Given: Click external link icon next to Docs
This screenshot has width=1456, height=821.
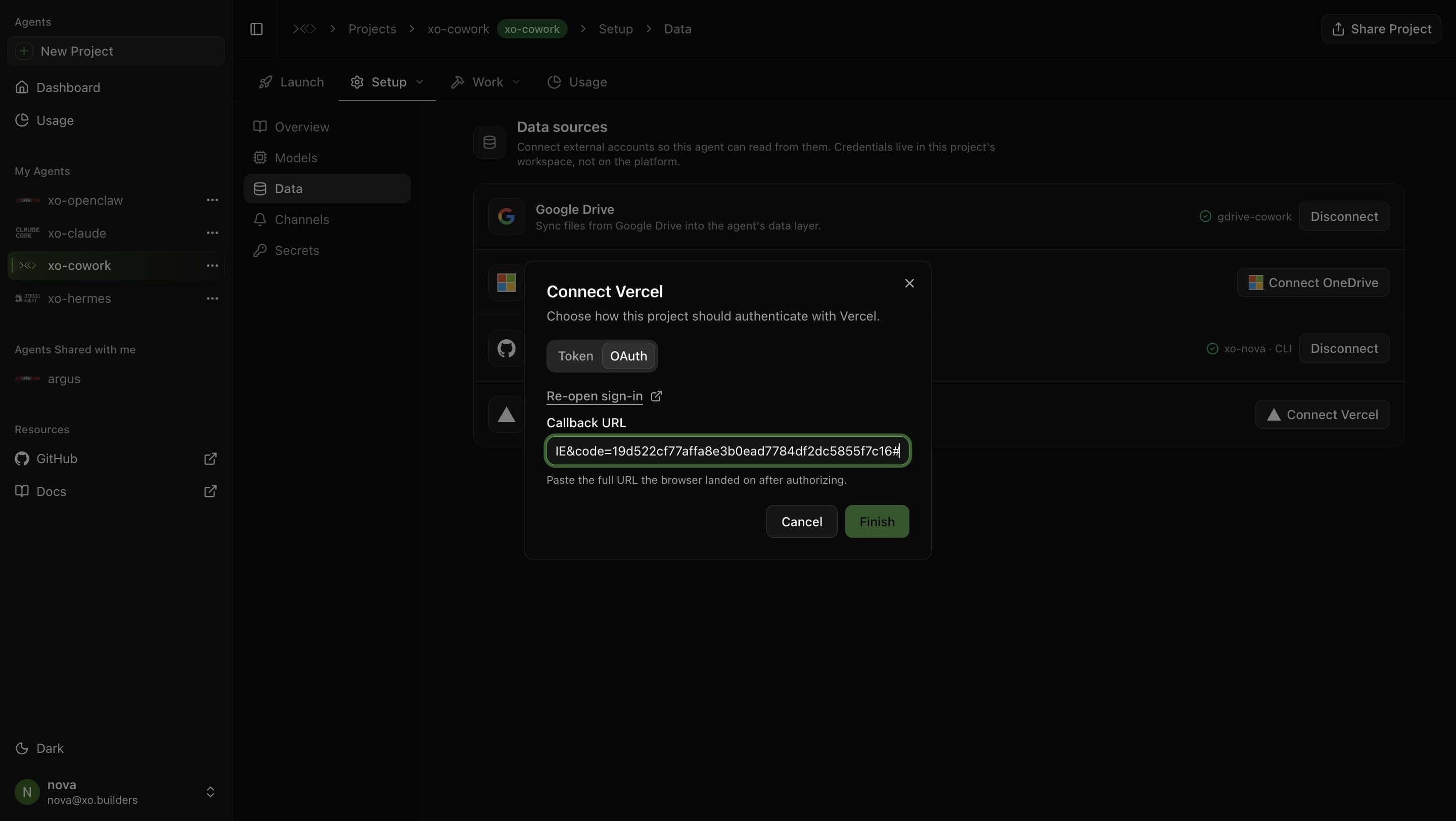Looking at the screenshot, I should point(210,491).
